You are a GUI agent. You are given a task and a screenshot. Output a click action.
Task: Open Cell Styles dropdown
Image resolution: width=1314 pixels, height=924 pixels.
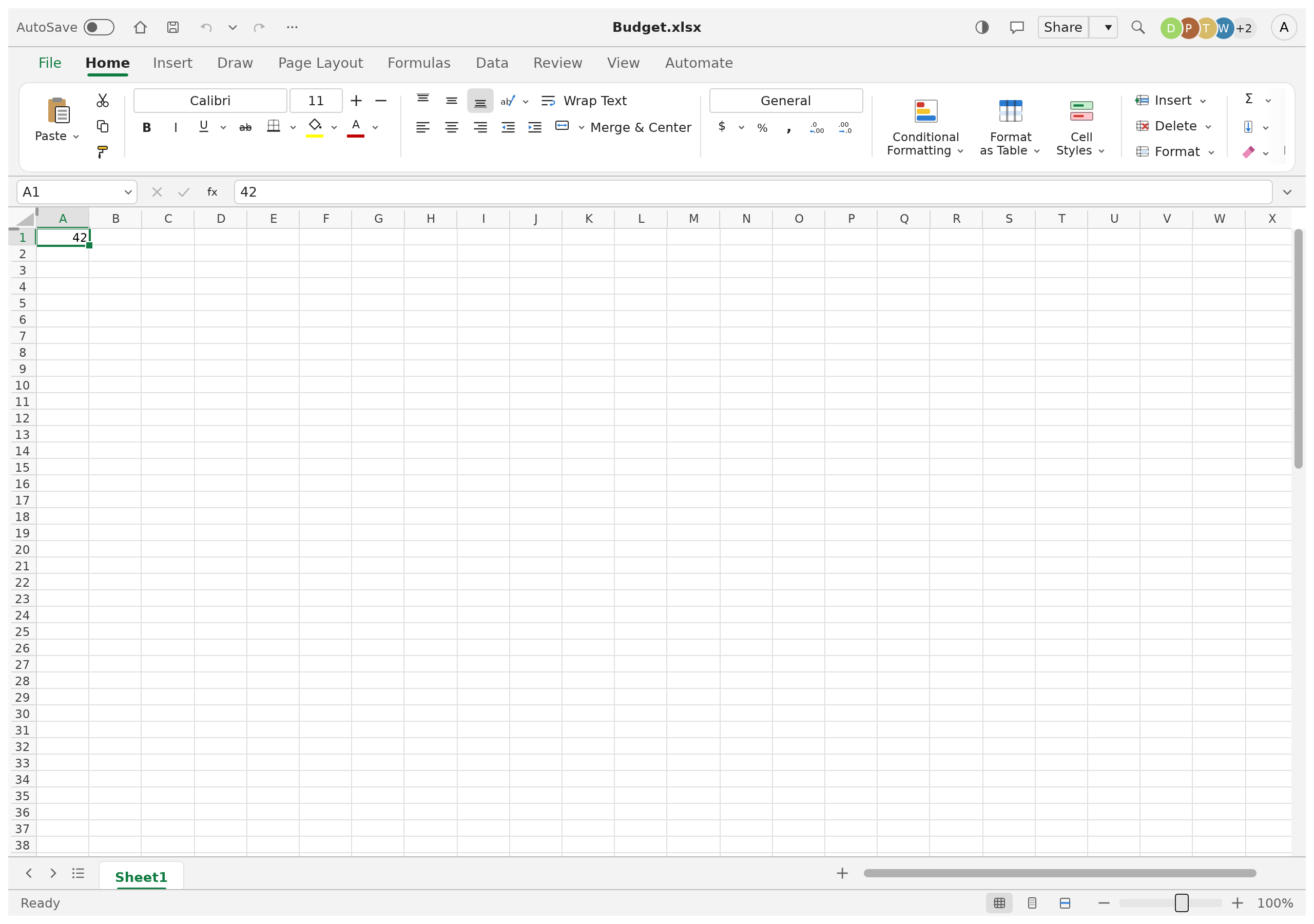1081,128
